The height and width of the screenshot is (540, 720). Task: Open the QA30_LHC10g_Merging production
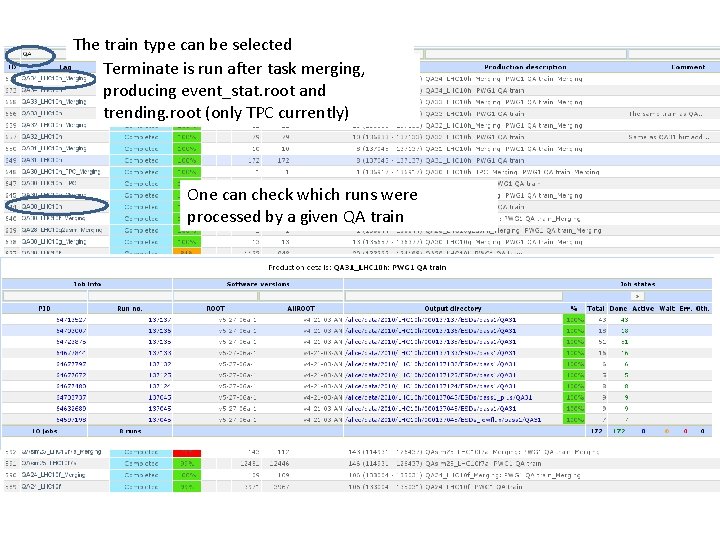click(x=54, y=242)
